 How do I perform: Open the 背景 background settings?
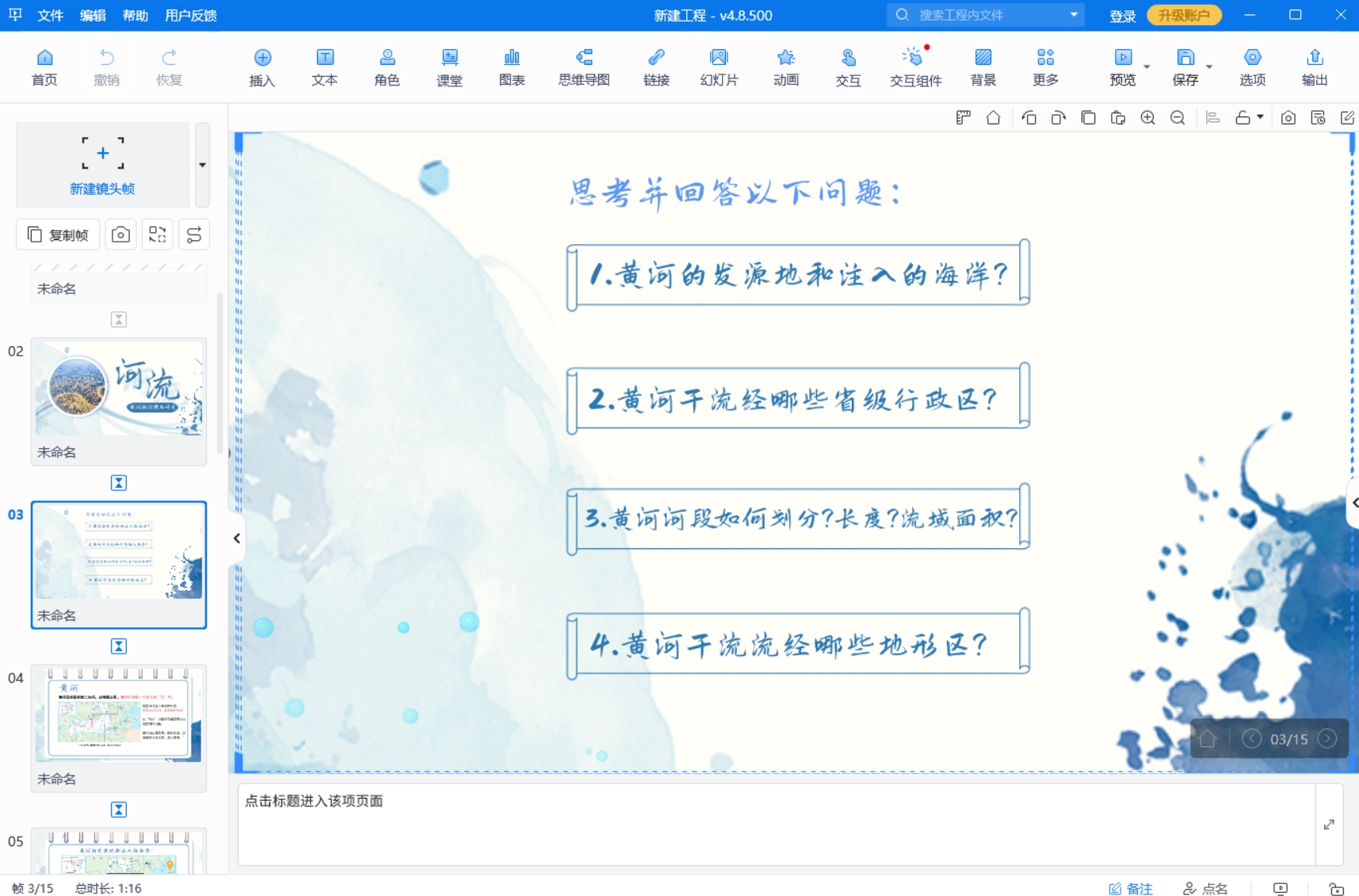pyautogui.click(x=983, y=67)
